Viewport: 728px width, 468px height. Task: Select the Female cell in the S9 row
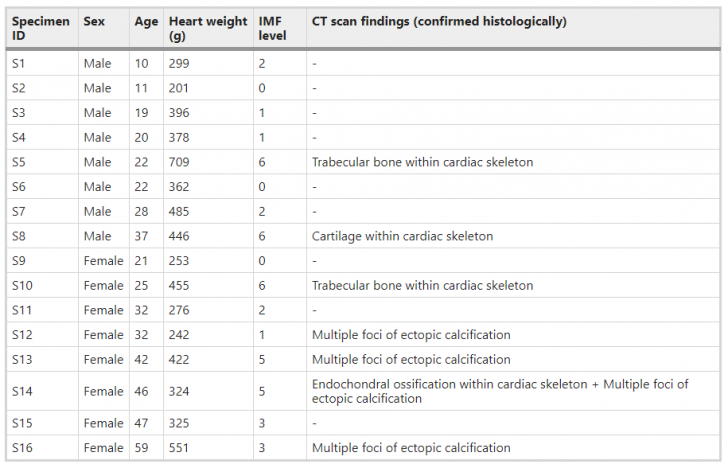click(103, 261)
